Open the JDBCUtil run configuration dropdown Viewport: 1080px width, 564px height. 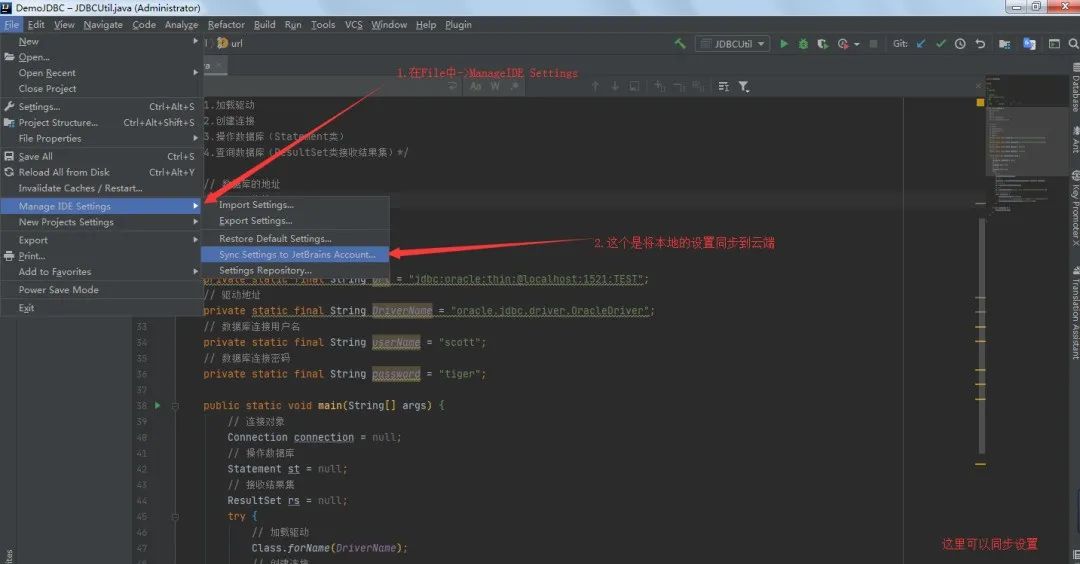(733, 43)
